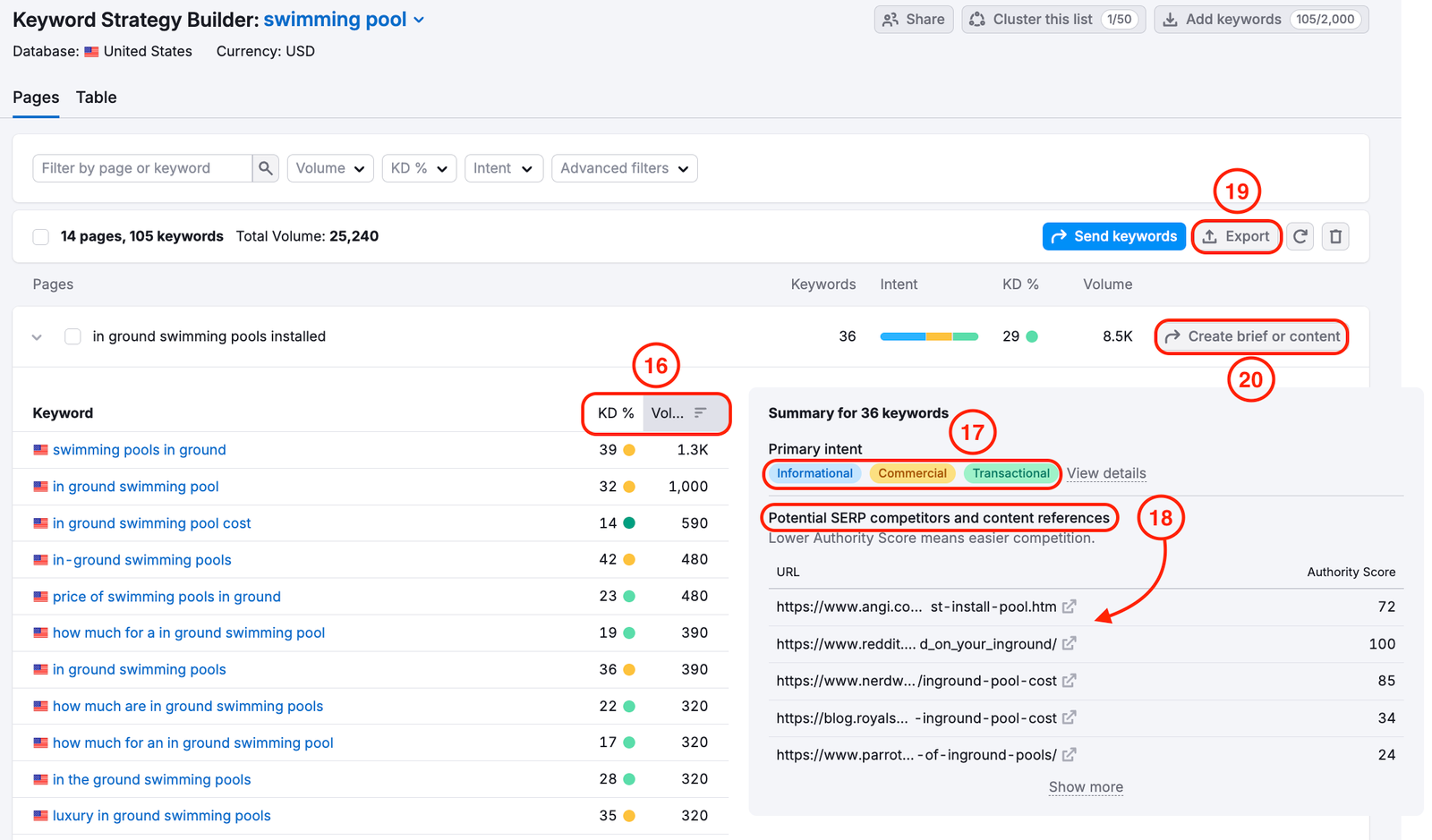Viewport: 1432px width, 840px height.
Task: Open the external link icon beside Reddit URL
Action: click(x=1070, y=643)
